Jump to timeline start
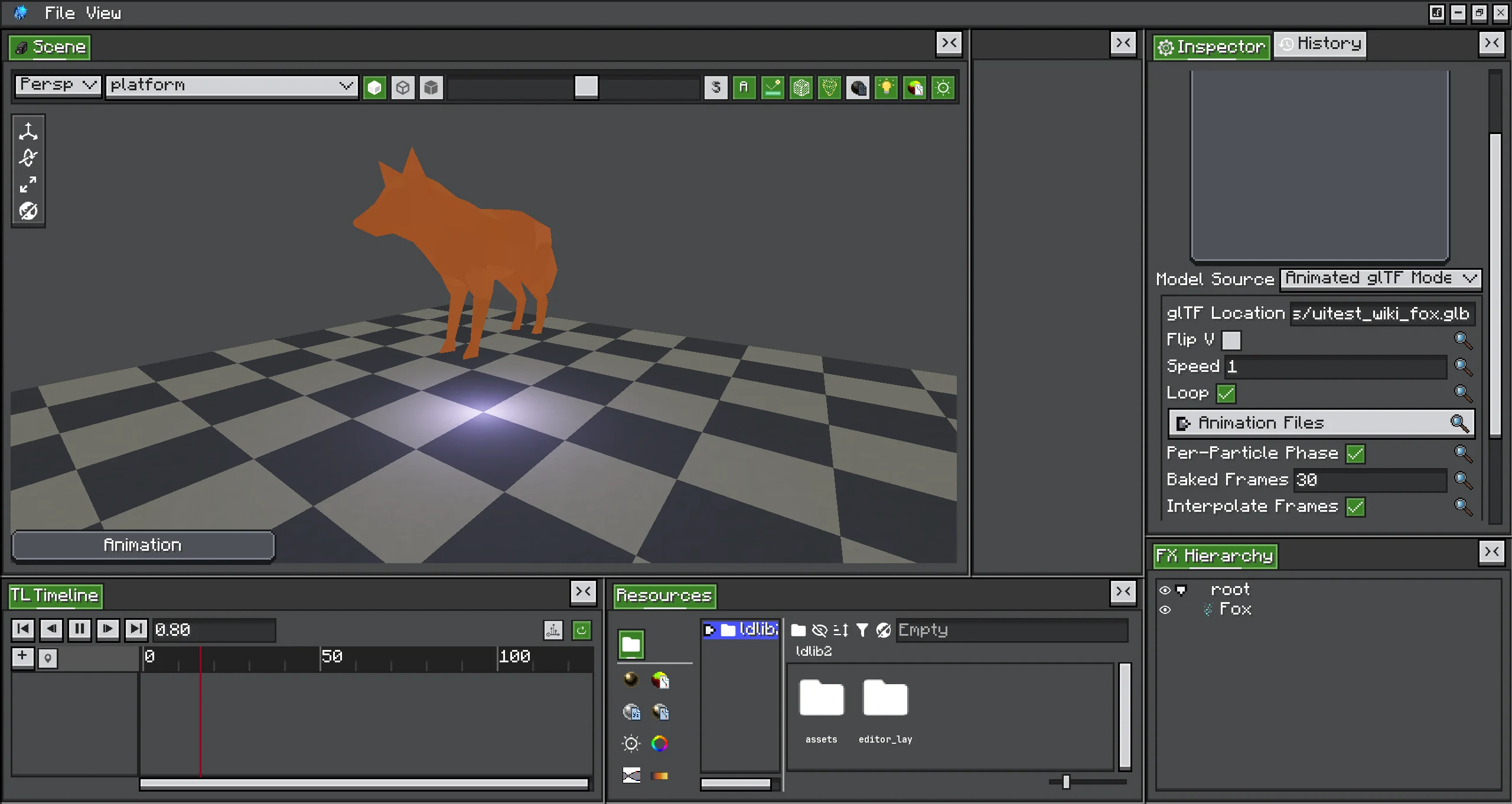1512x804 pixels. point(23,629)
